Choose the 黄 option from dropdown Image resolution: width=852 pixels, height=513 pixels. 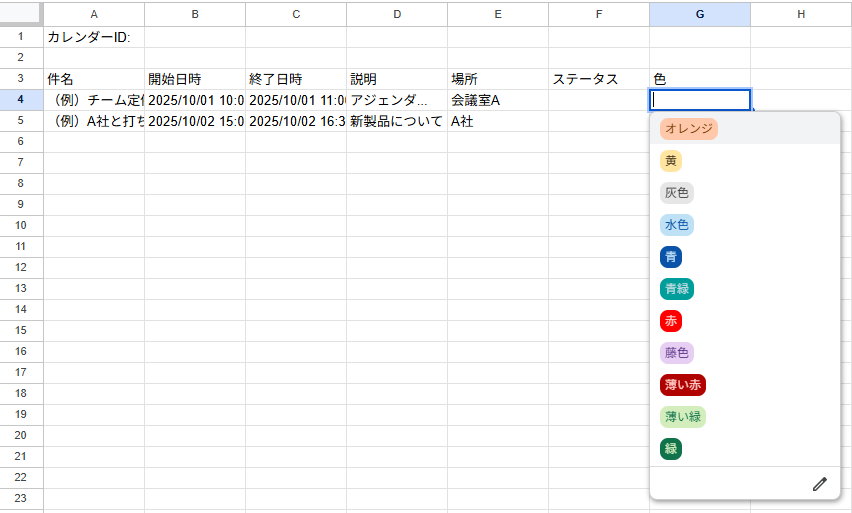point(671,161)
